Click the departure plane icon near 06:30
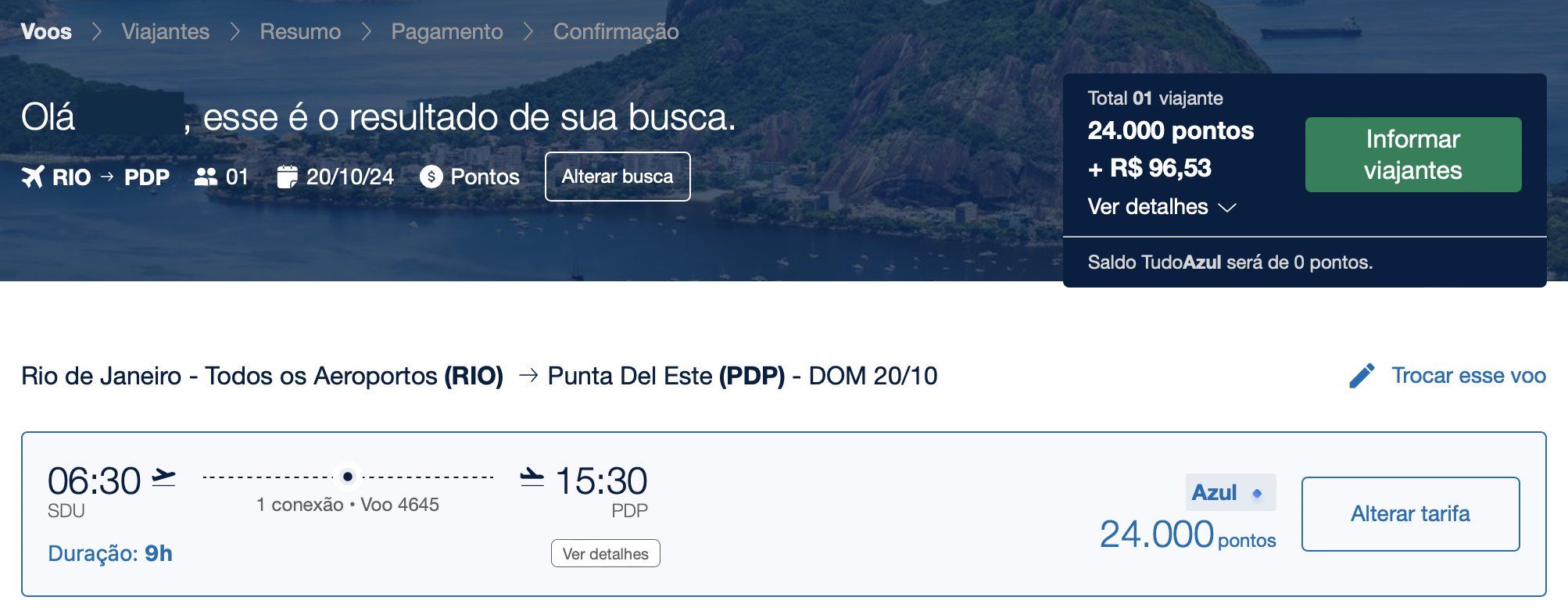Viewport: 1568px width, 611px height. coord(163,477)
